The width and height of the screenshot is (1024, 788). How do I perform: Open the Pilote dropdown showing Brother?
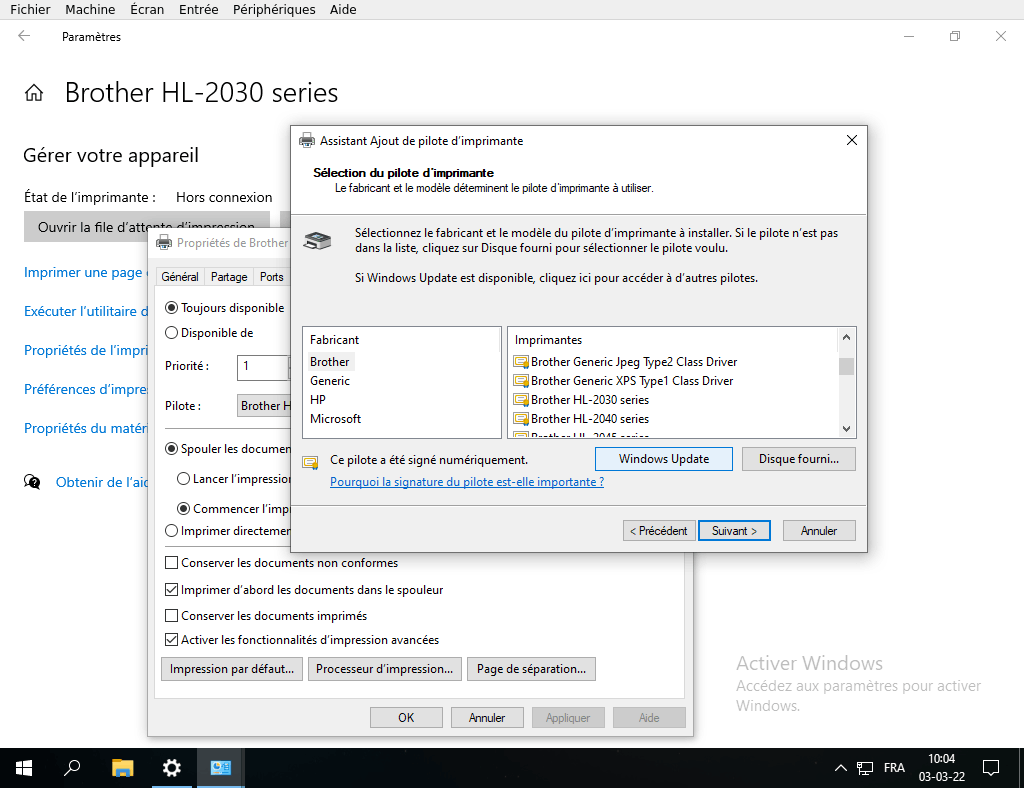pyautogui.click(x=264, y=405)
